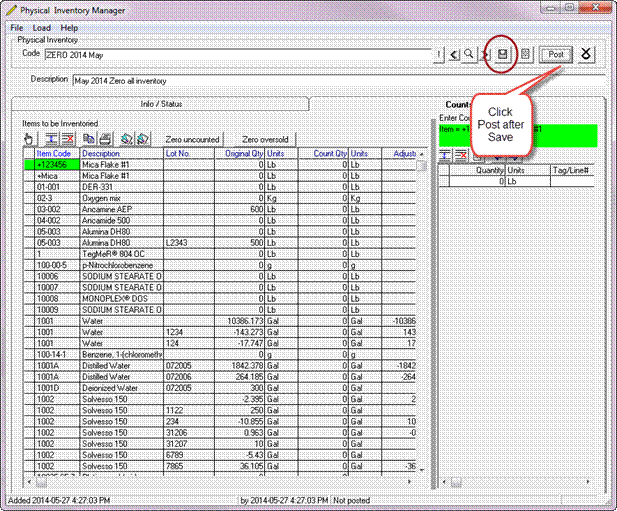
Task: Click the row selector left of +123456
Action: [29, 165]
